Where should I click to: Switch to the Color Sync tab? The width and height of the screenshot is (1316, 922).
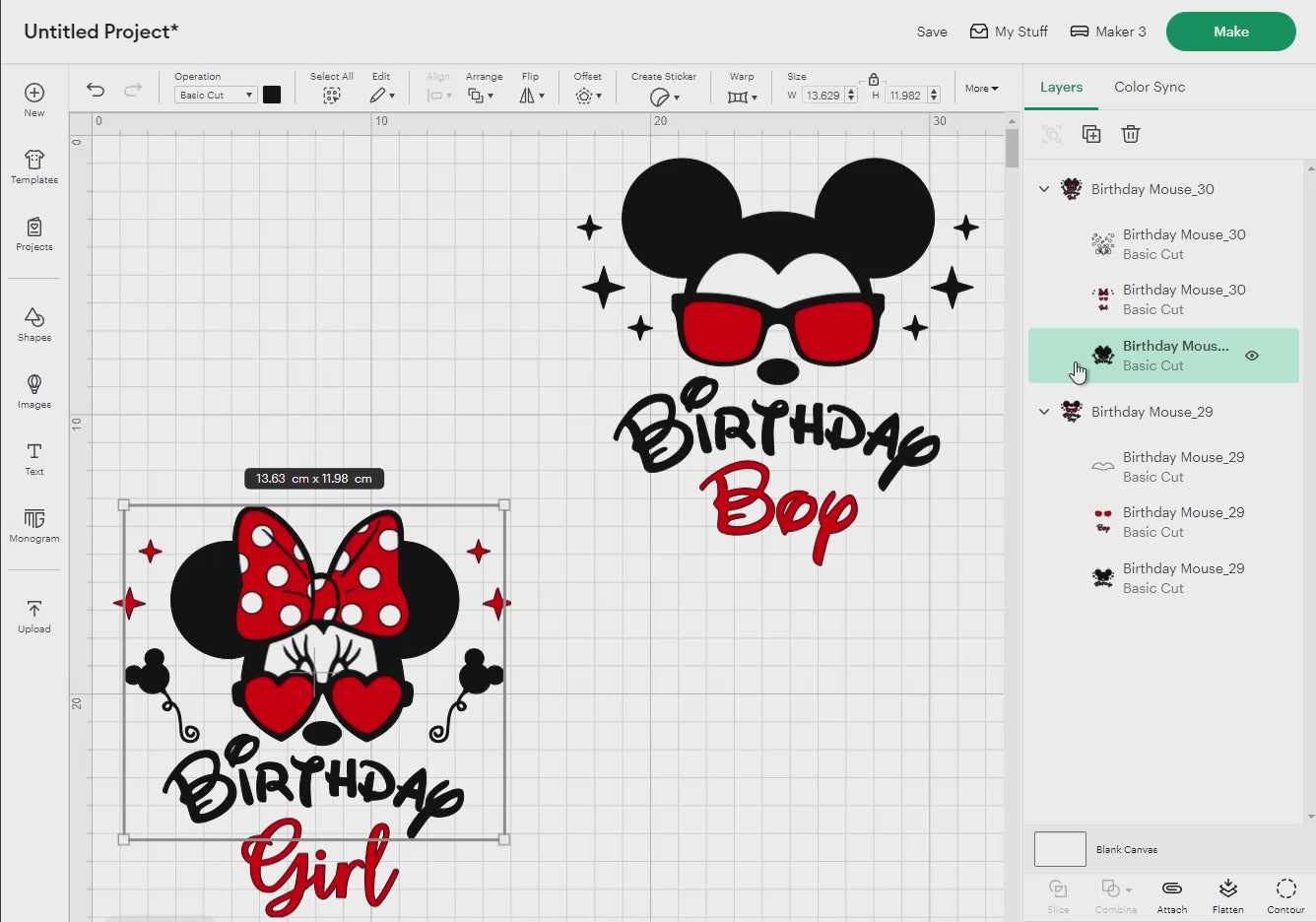[1150, 87]
